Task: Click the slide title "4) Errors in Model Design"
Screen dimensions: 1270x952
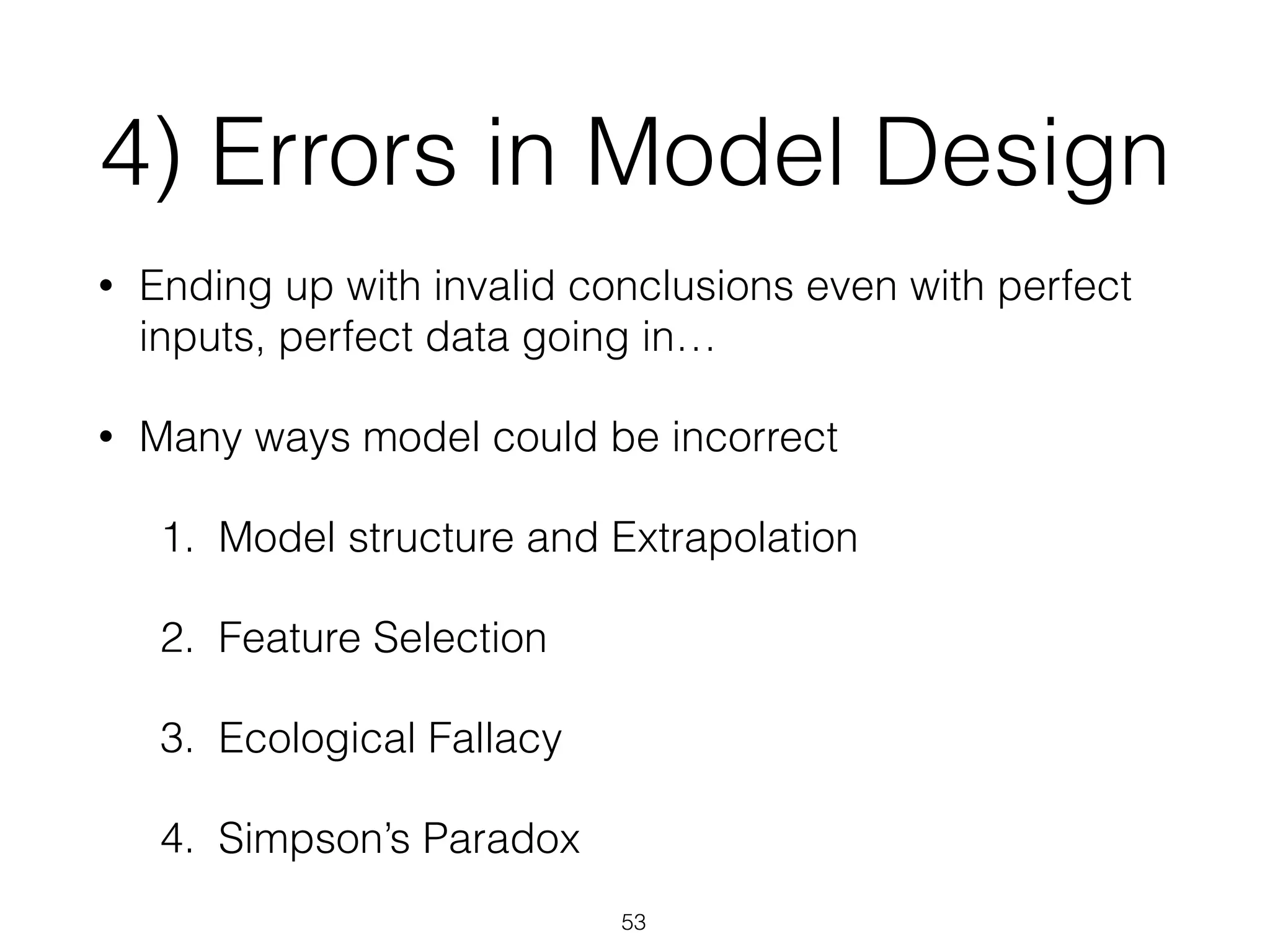Action: 634,155
